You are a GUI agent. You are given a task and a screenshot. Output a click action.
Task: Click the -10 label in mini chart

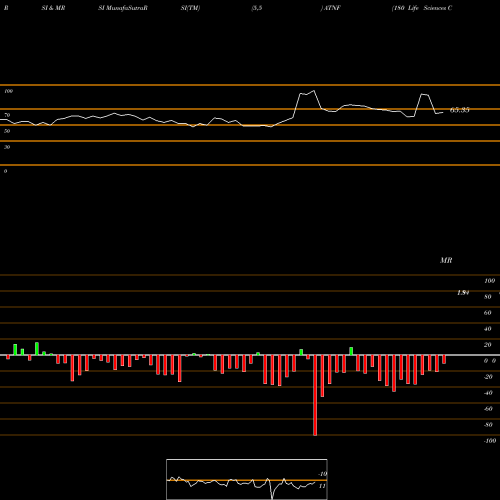click(x=322, y=474)
